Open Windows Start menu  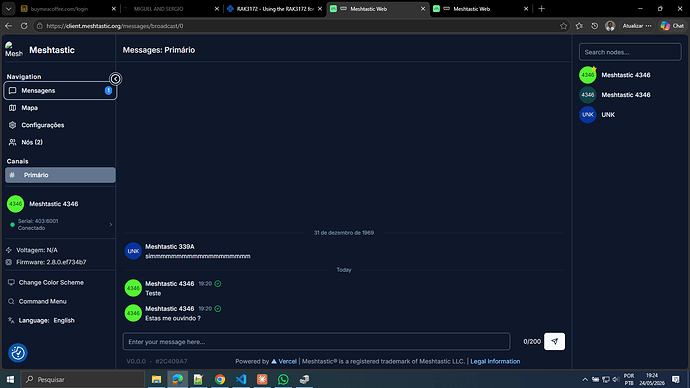point(10,379)
